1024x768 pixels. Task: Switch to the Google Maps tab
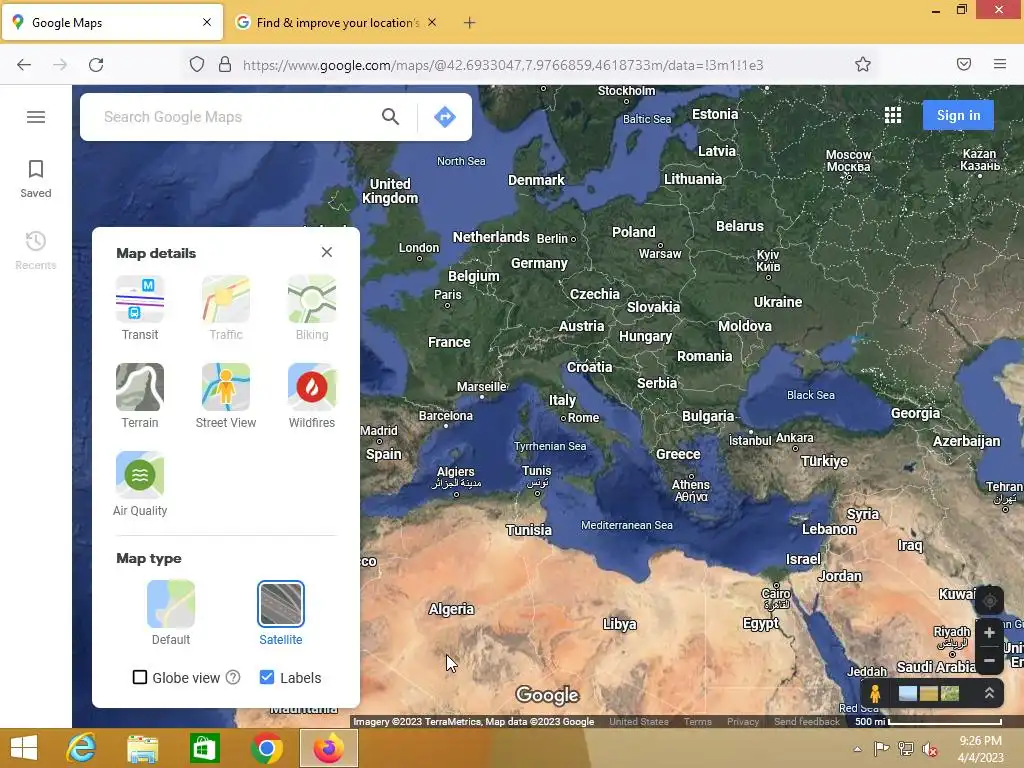112,23
